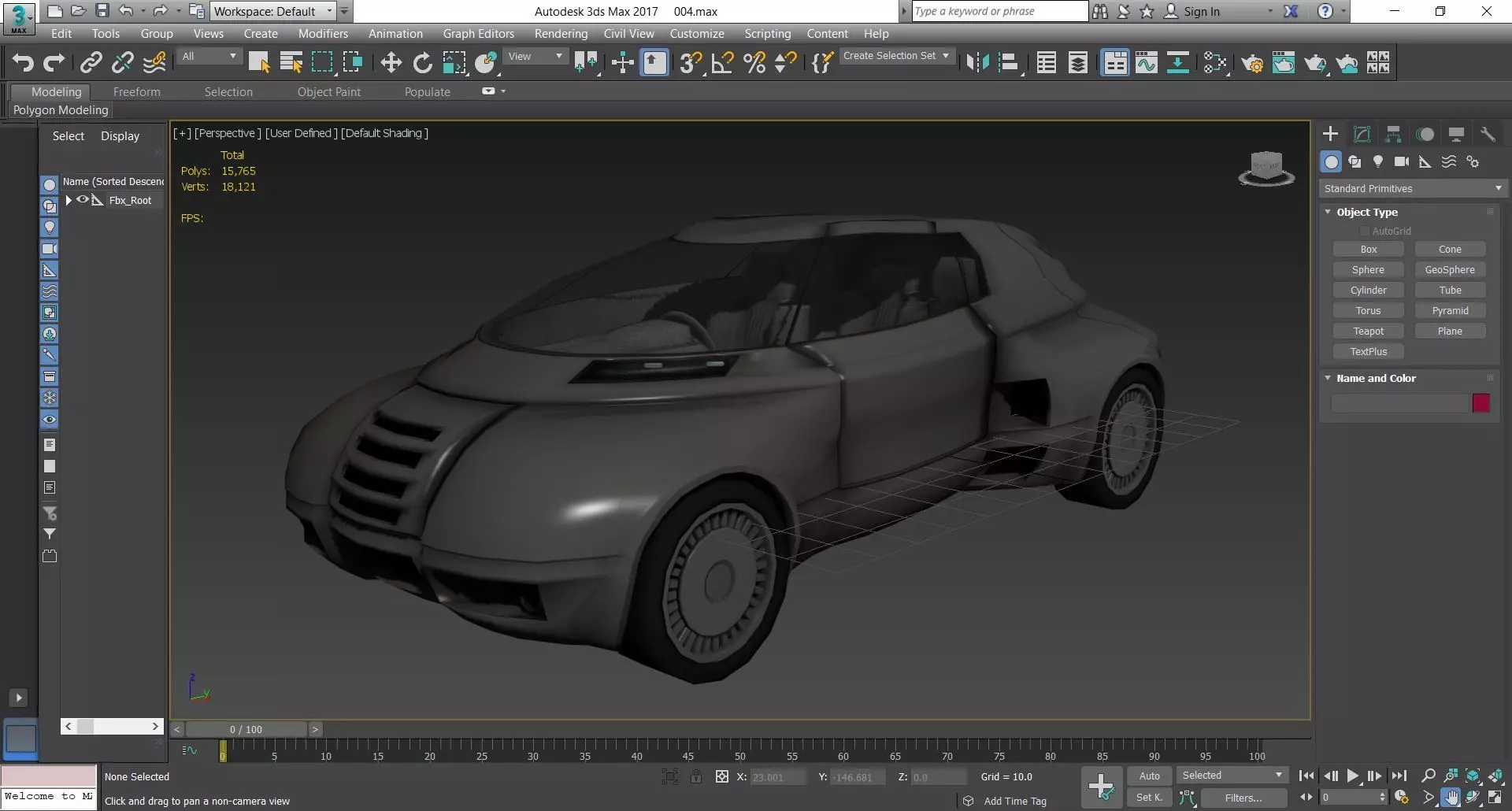The image size is (1512, 811).
Task: Open the Standard Primitives dropdown
Action: tap(1413, 189)
